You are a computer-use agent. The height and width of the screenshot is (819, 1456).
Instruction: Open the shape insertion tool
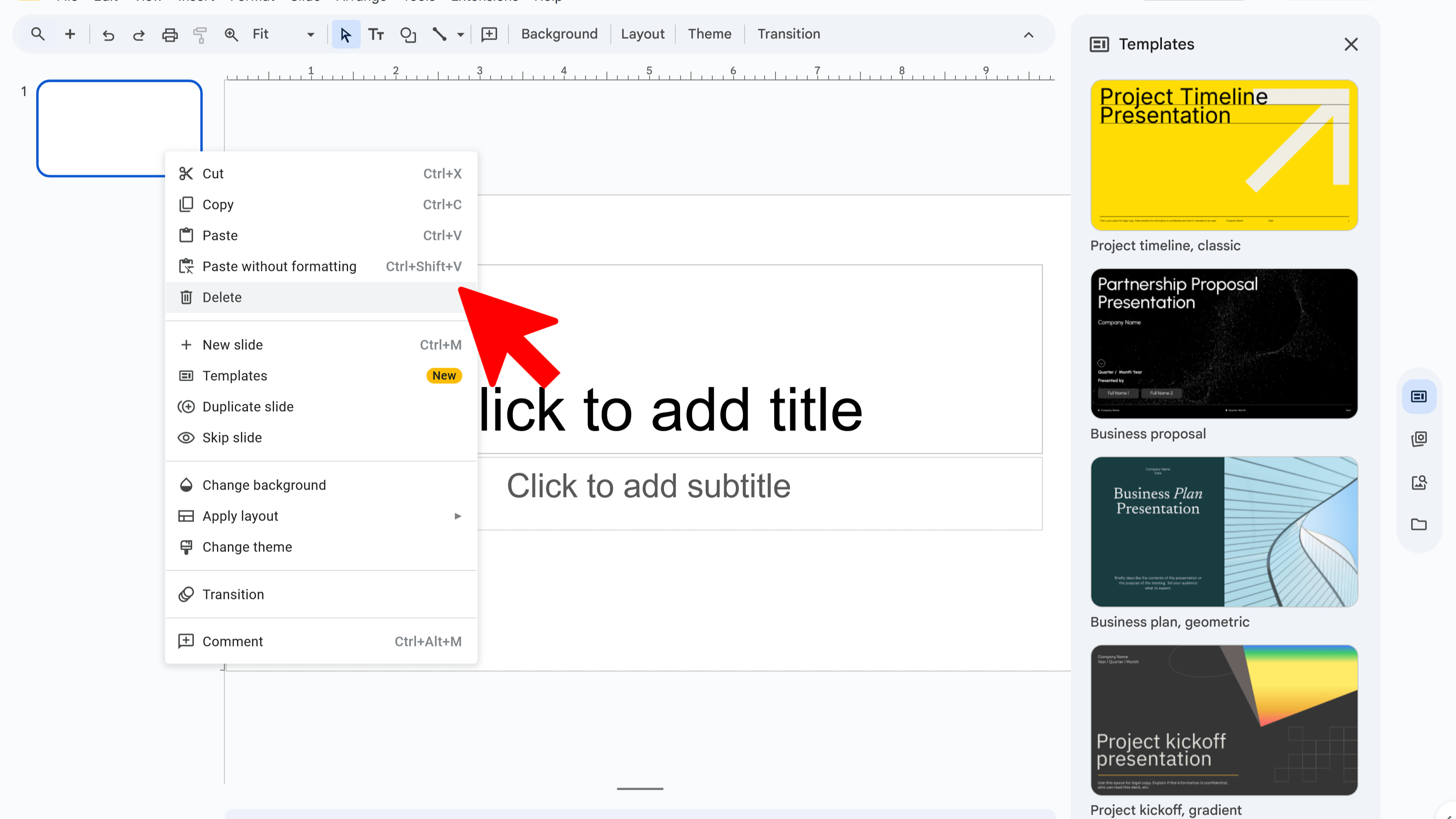point(407,34)
